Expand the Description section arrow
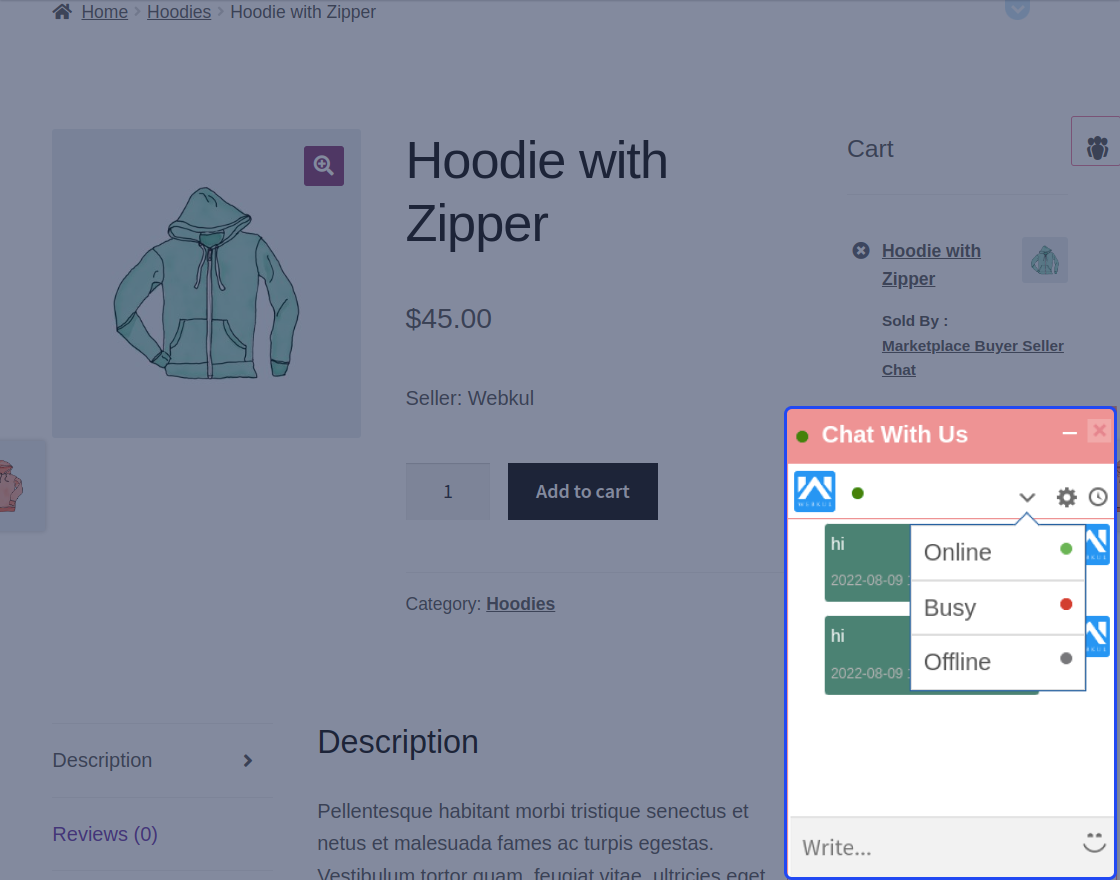The image size is (1120, 880). coord(246,760)
